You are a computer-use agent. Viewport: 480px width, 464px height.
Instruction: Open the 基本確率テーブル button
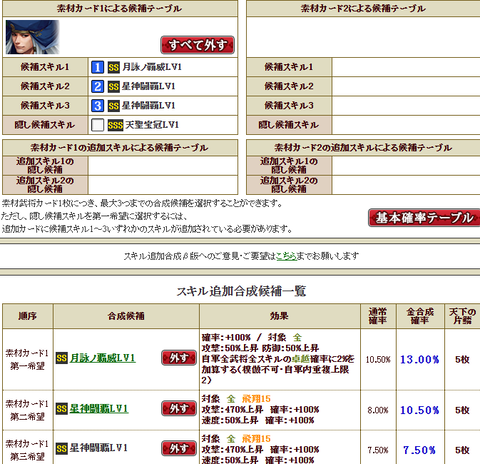click(x=424, y=218)
